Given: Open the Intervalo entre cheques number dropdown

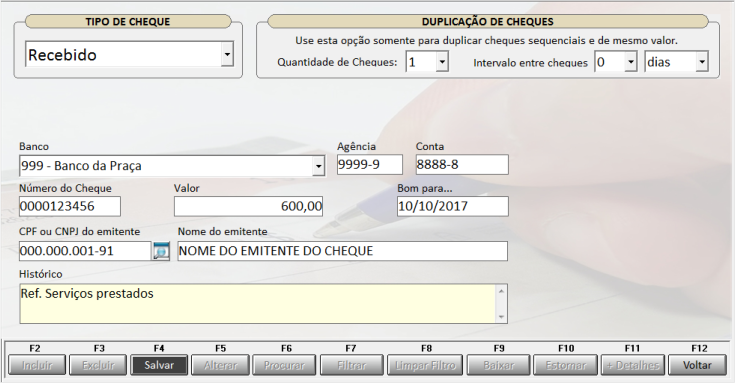Looking at the screenshot, I should pyautogui.click(x=631, y=62).
